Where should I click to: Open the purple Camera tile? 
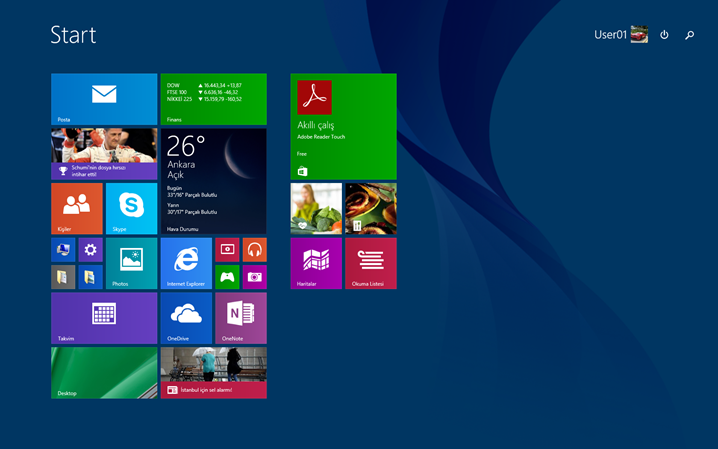pos(255,277)
